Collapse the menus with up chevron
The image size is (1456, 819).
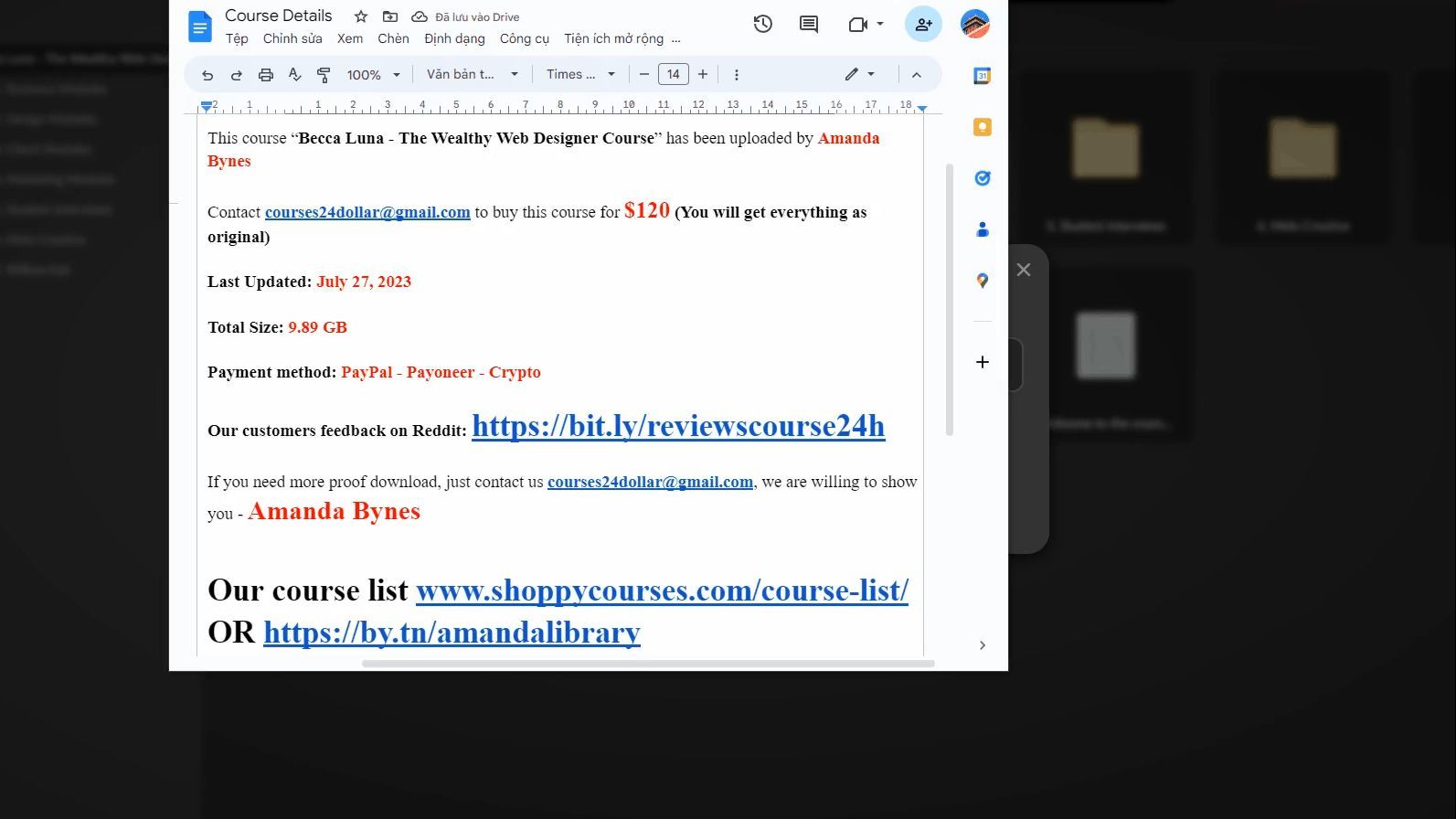[x=917, y=75]
